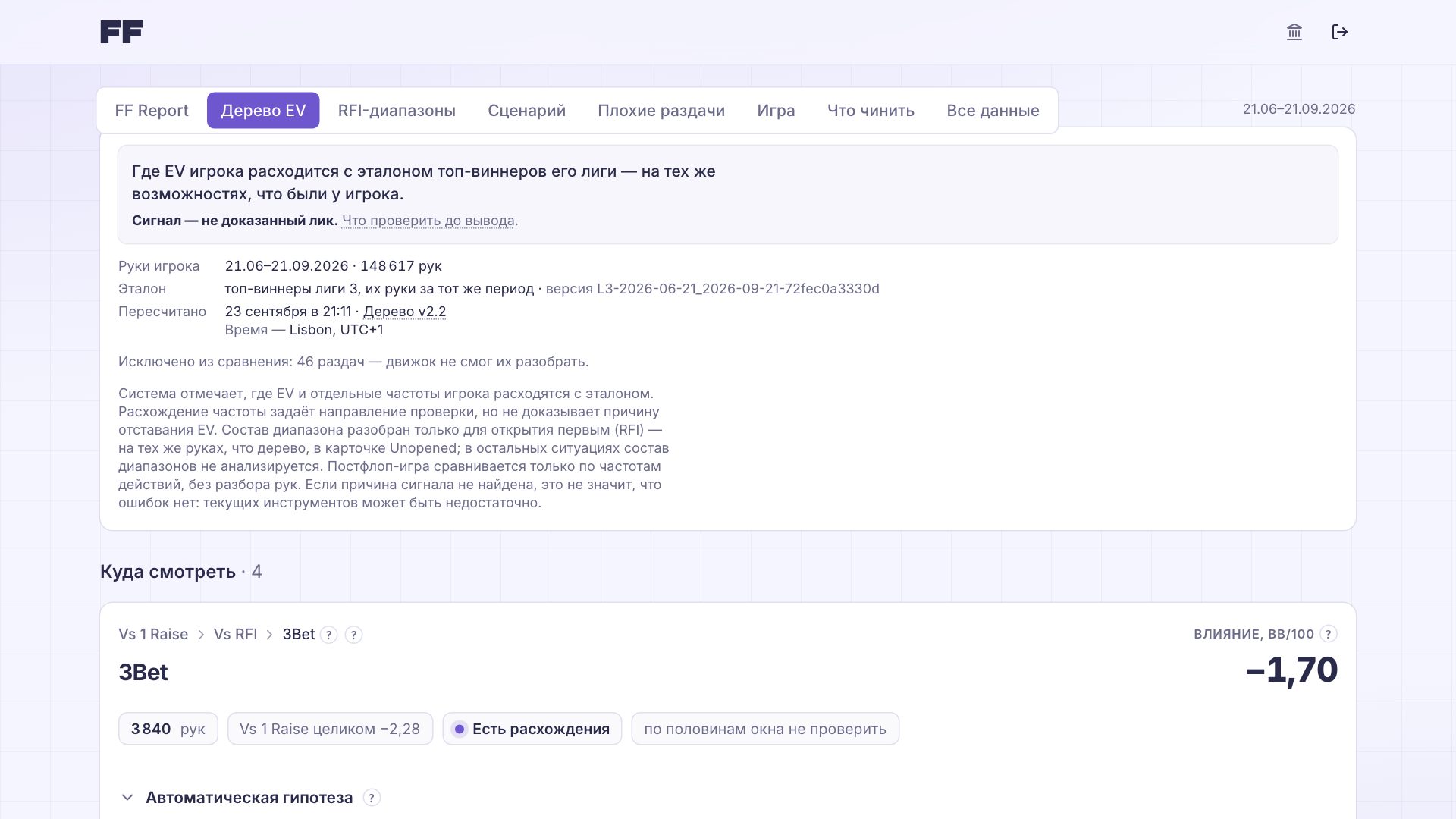The image size is (1456, 819).
Task: Click the Vs 1 Raise breadcrumb
Action: pos(153,635)
